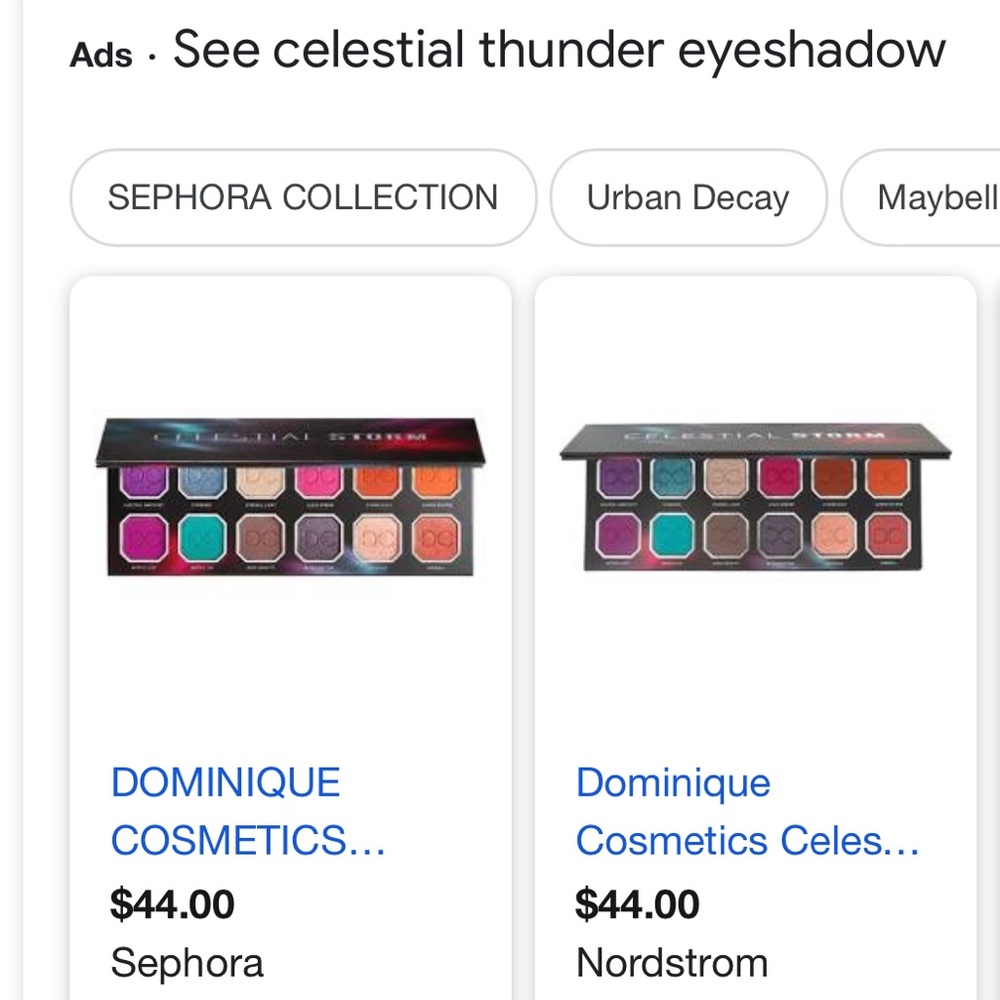The width and height of the screenshot is (1000, 1000).
Task: Click the teal bottom-row shade in Nordstrom palette
Action: click(673, 534)
